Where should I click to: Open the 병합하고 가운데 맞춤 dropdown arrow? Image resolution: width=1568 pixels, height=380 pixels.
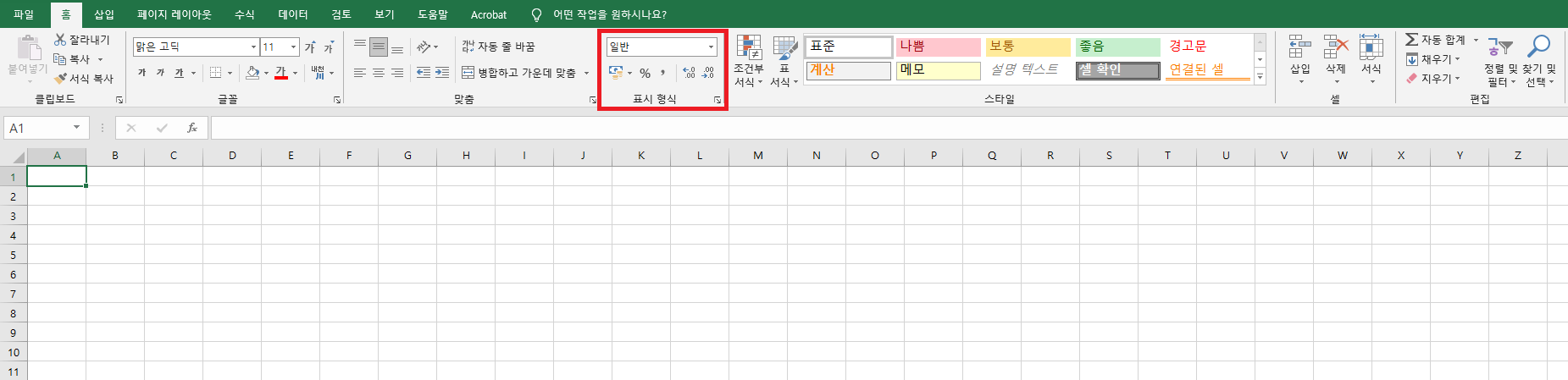[586, 73]
